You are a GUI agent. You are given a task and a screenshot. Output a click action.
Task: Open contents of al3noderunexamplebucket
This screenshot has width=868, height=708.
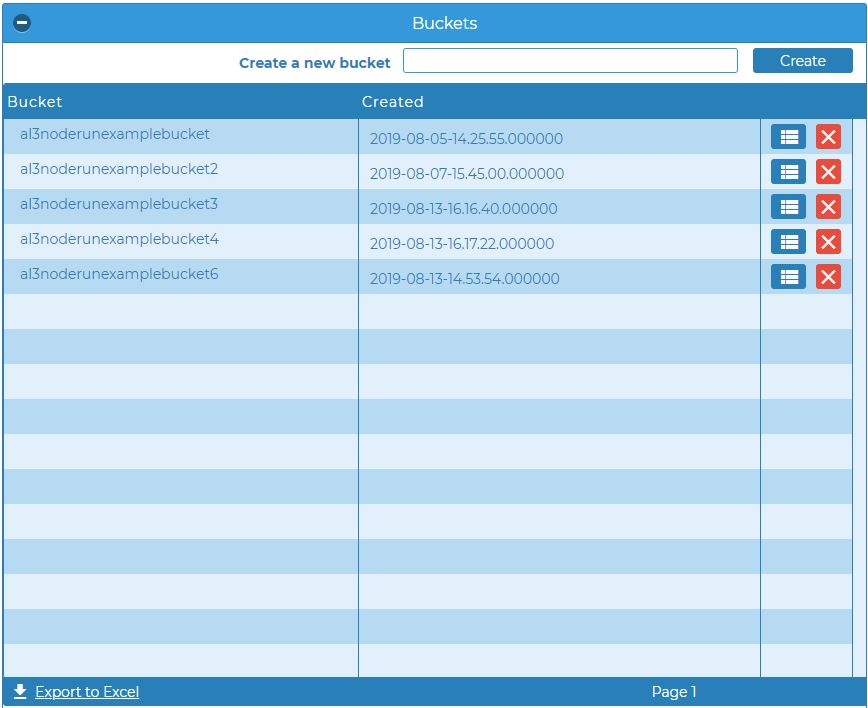tap(789, 136)
